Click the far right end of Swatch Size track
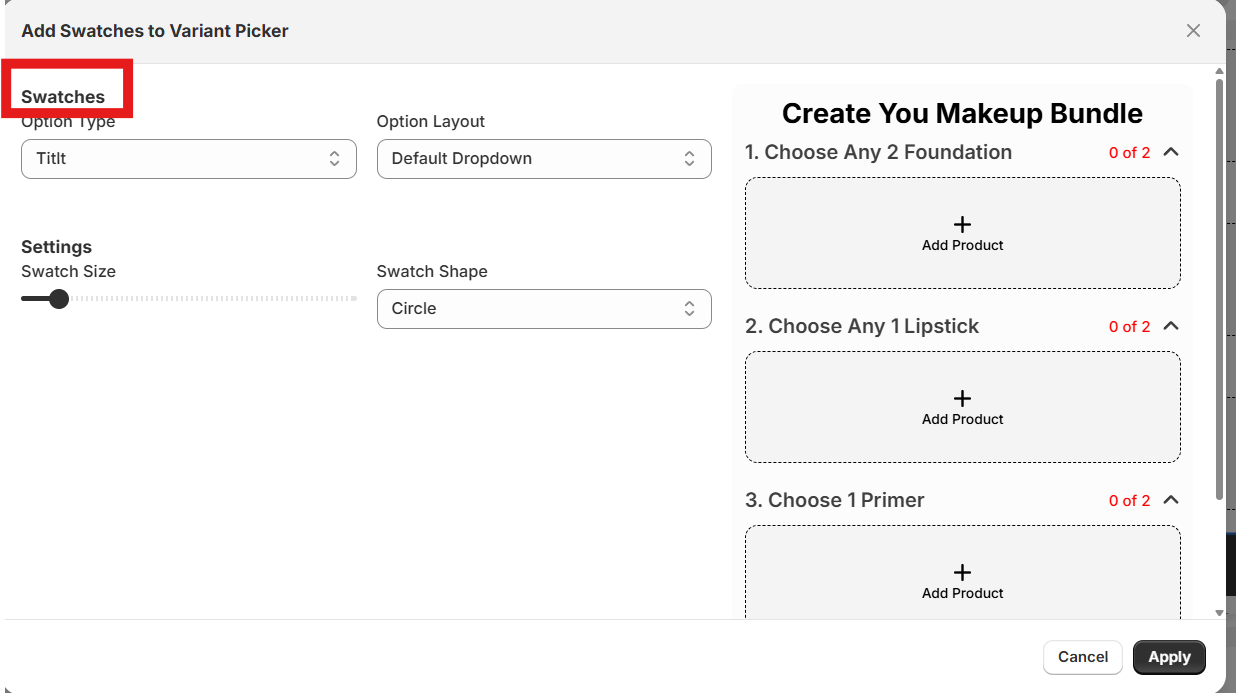1236x693 pixels. pos(354,299)
